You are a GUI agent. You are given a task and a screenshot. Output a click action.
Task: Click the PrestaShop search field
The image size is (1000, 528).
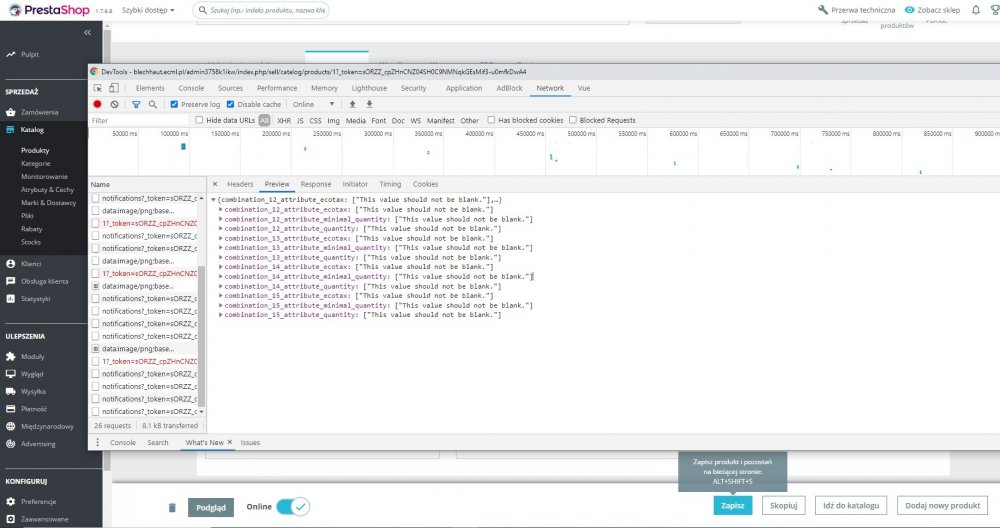tap(261, 10)
